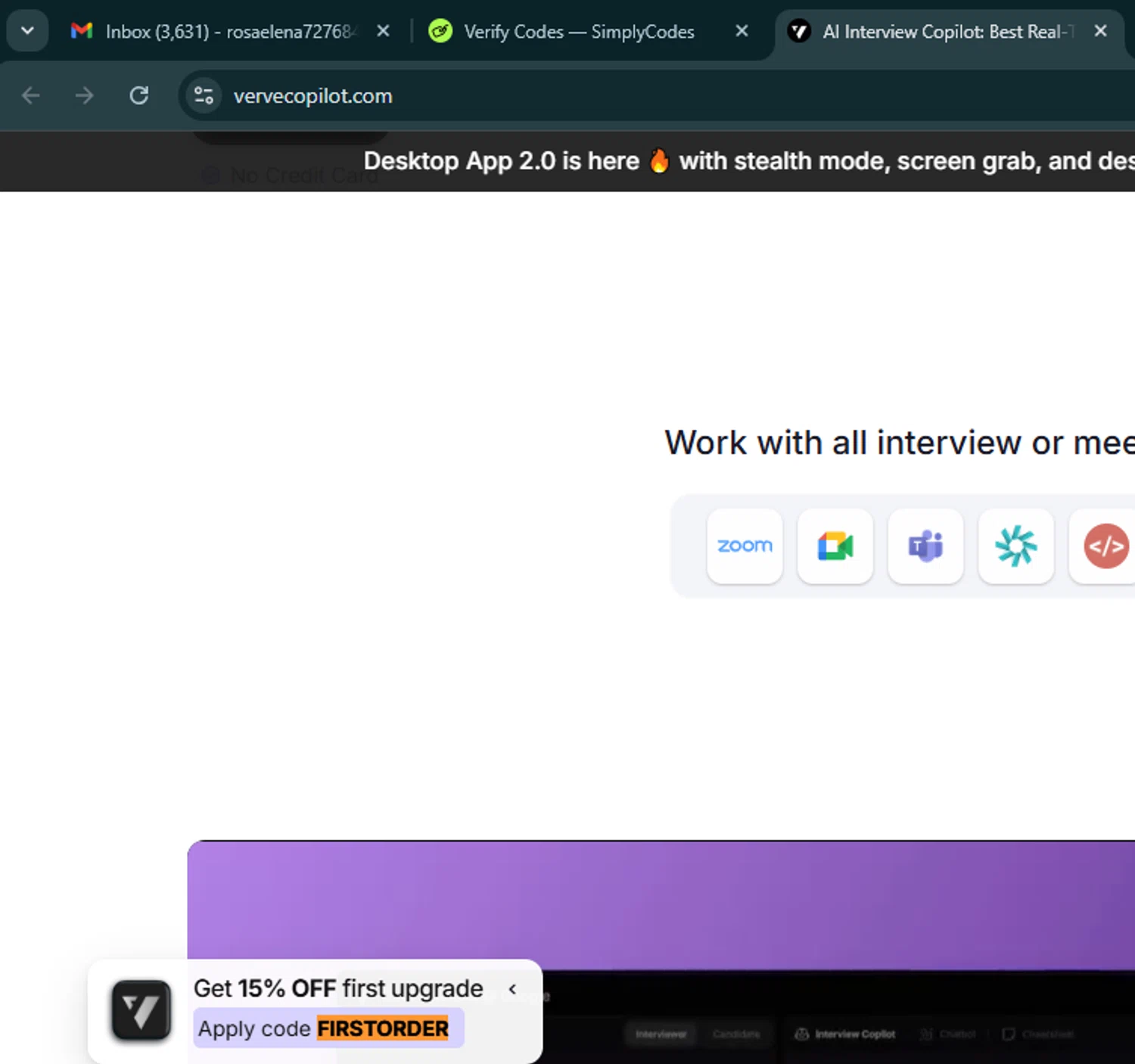Click the Microsoft Teams platform icon
Screen dimensions: 1135x1064
coord(925,546)
